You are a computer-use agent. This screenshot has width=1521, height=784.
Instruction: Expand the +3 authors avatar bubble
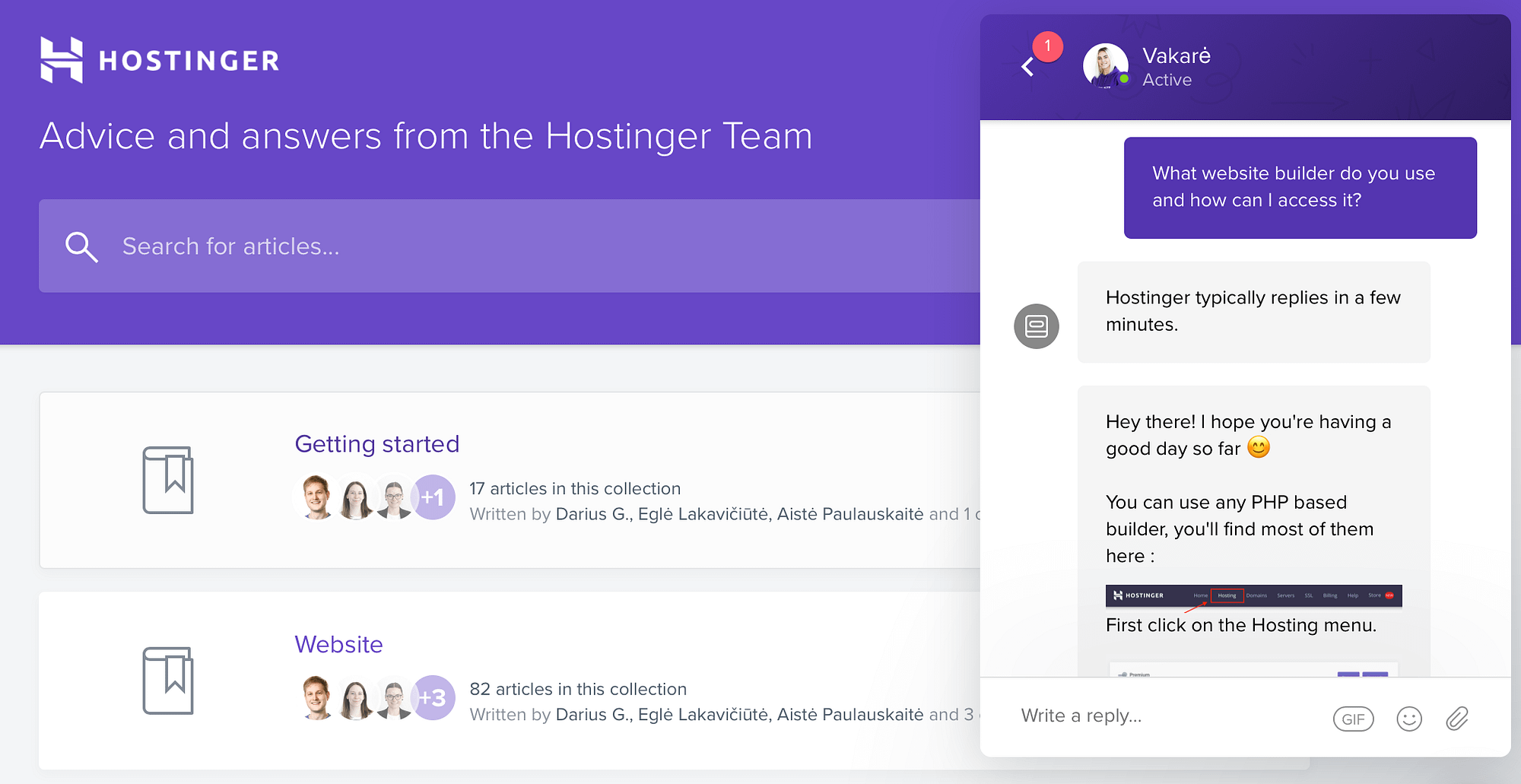click(x=433, y=697)
